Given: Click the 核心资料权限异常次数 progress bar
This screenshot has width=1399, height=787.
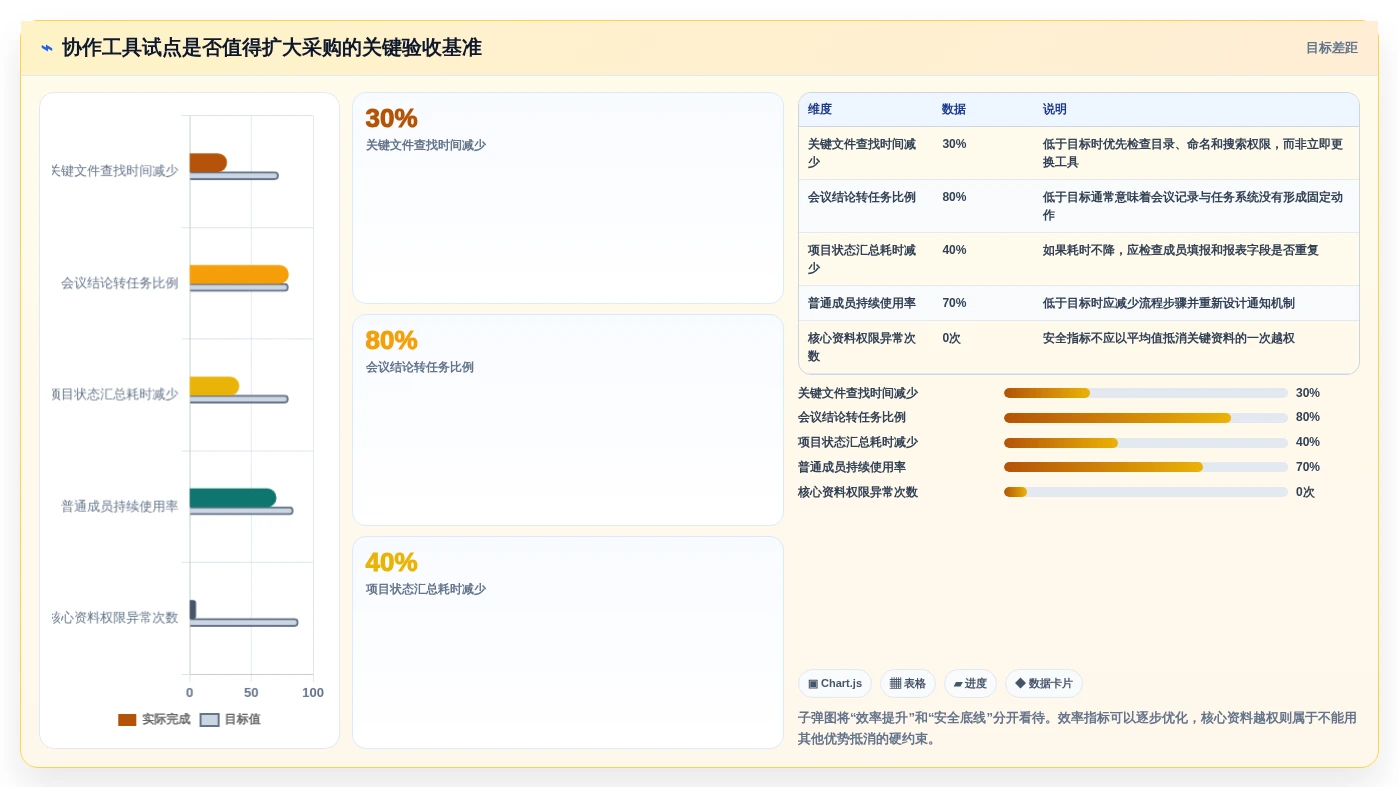Looking at the screenshot, I should coord(1146,492).
